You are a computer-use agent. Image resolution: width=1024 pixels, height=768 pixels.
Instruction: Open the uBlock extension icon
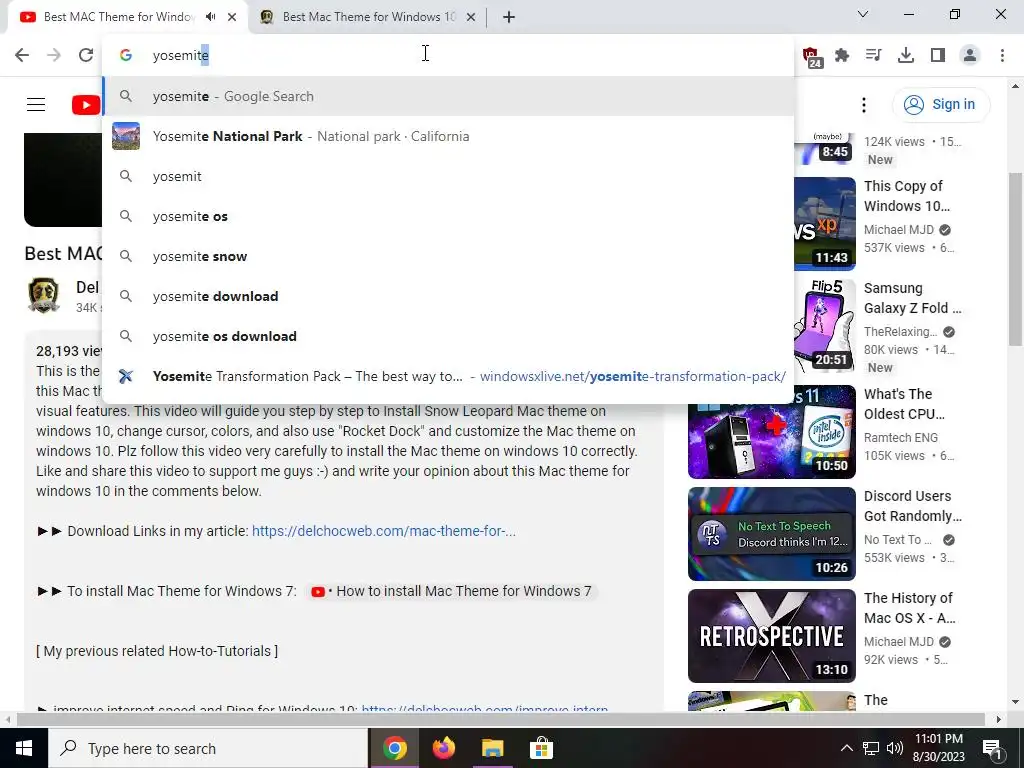[811, 56]
